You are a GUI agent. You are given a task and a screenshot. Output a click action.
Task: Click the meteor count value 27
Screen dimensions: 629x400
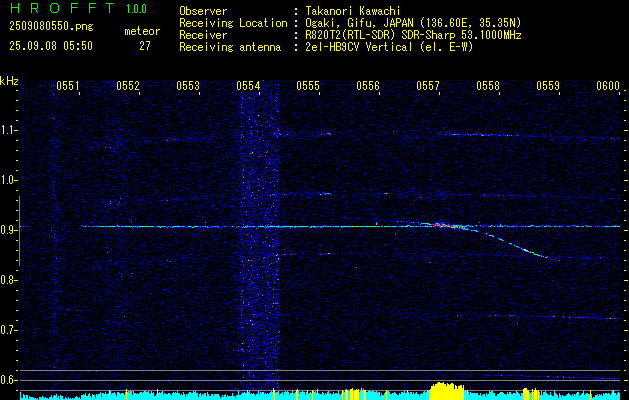coord(145,46)
